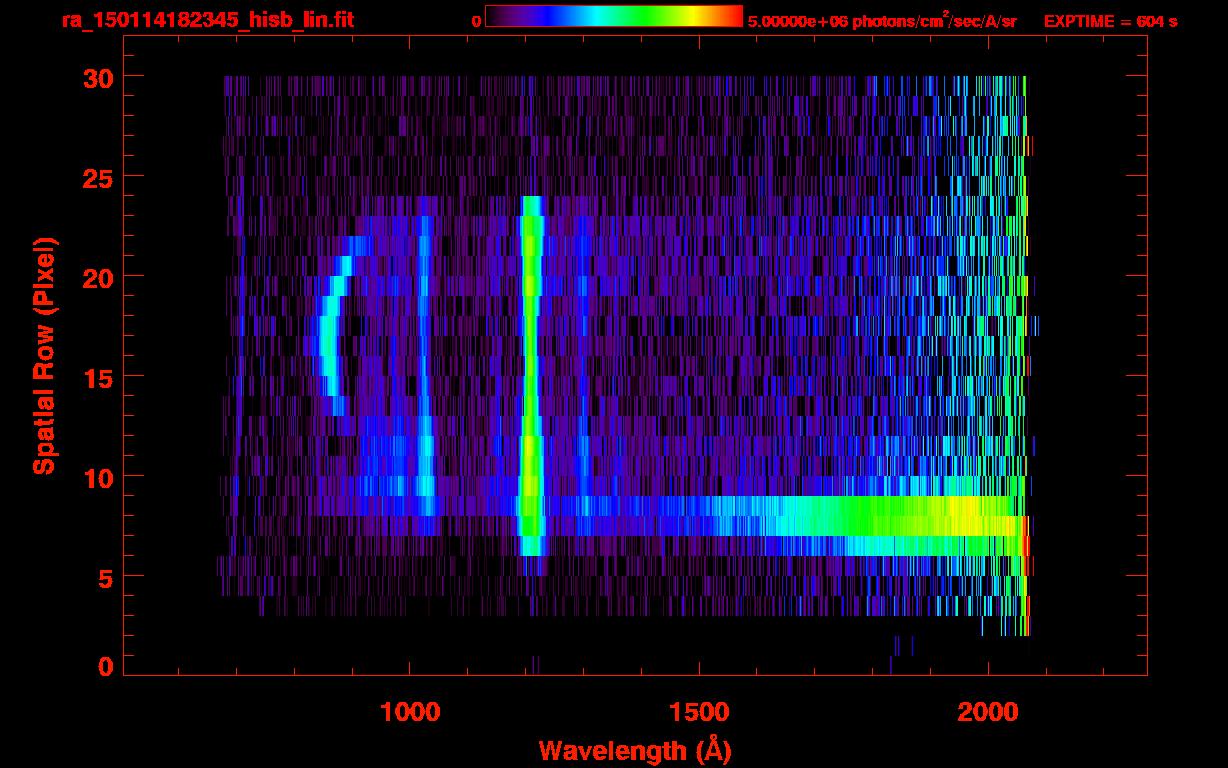The image size is (1228, 768).
Task: Click the EXPTIME = 604 s text
Action: [x=1110, y=21]
